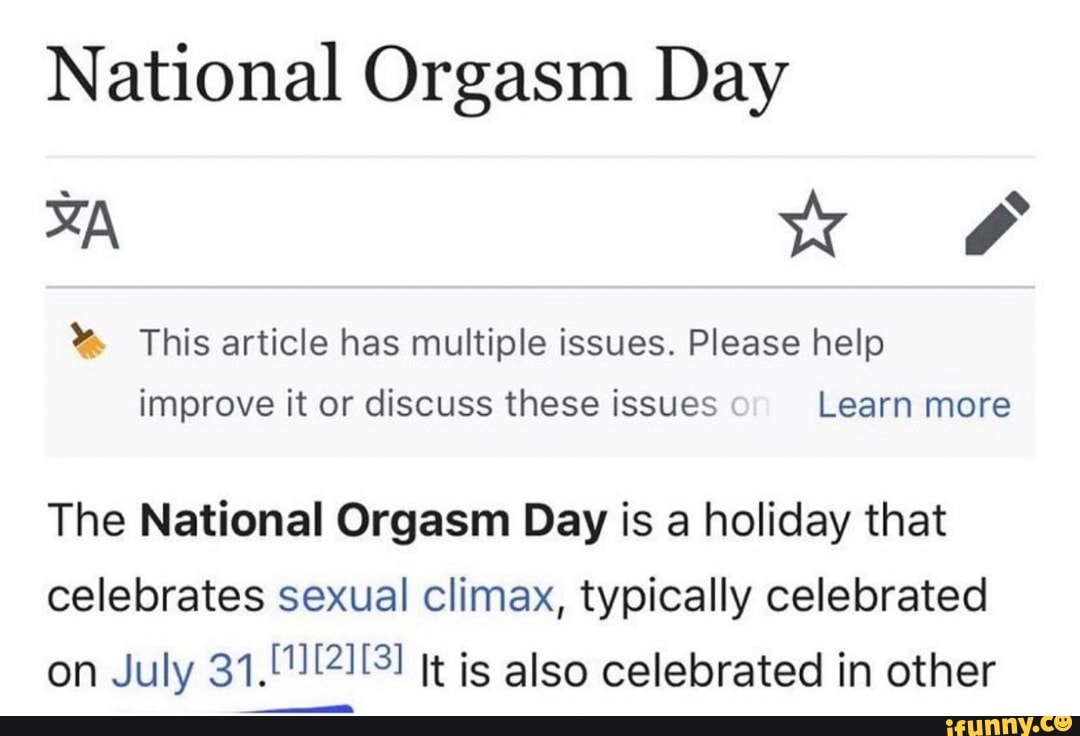The width and height of the screenshot is (1080, 736).
Task: Click the iFunny watermark logo
Action: [1002, 723]
